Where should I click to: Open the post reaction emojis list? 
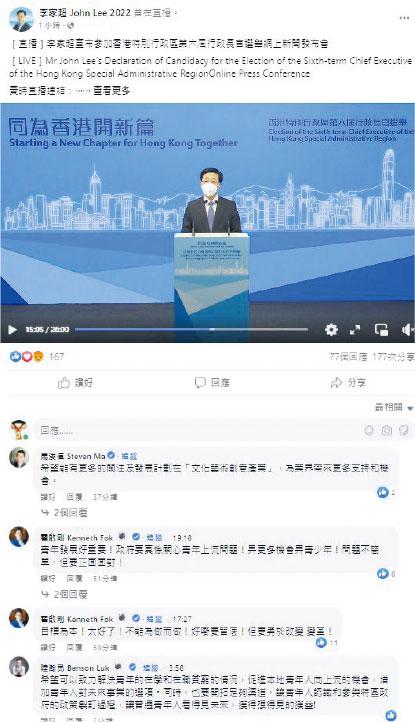click(x=27, y=356)
